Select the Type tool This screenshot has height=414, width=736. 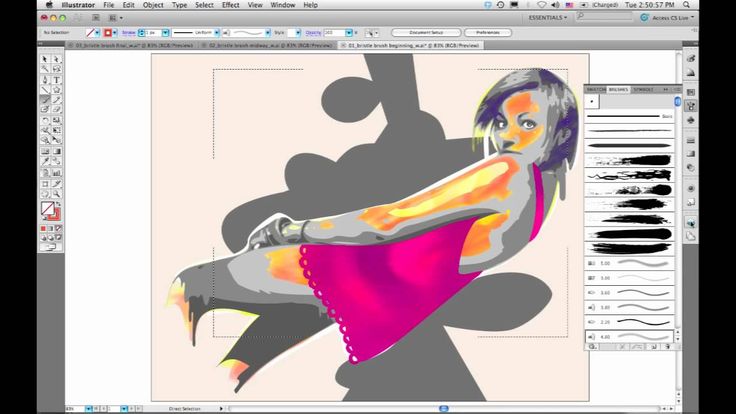click(x=56, y=80)
